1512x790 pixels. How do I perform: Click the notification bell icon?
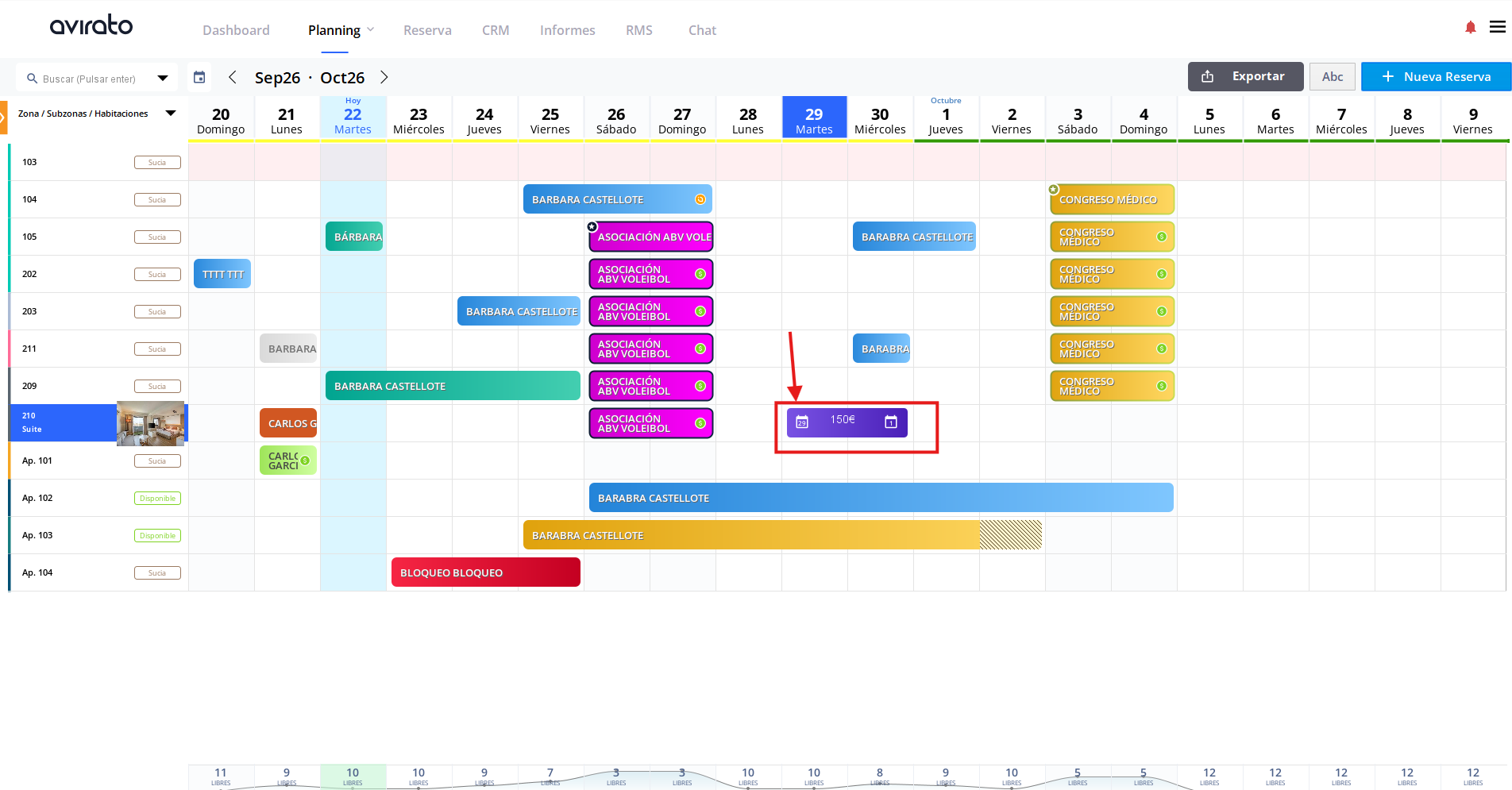tap(1470, 28)
